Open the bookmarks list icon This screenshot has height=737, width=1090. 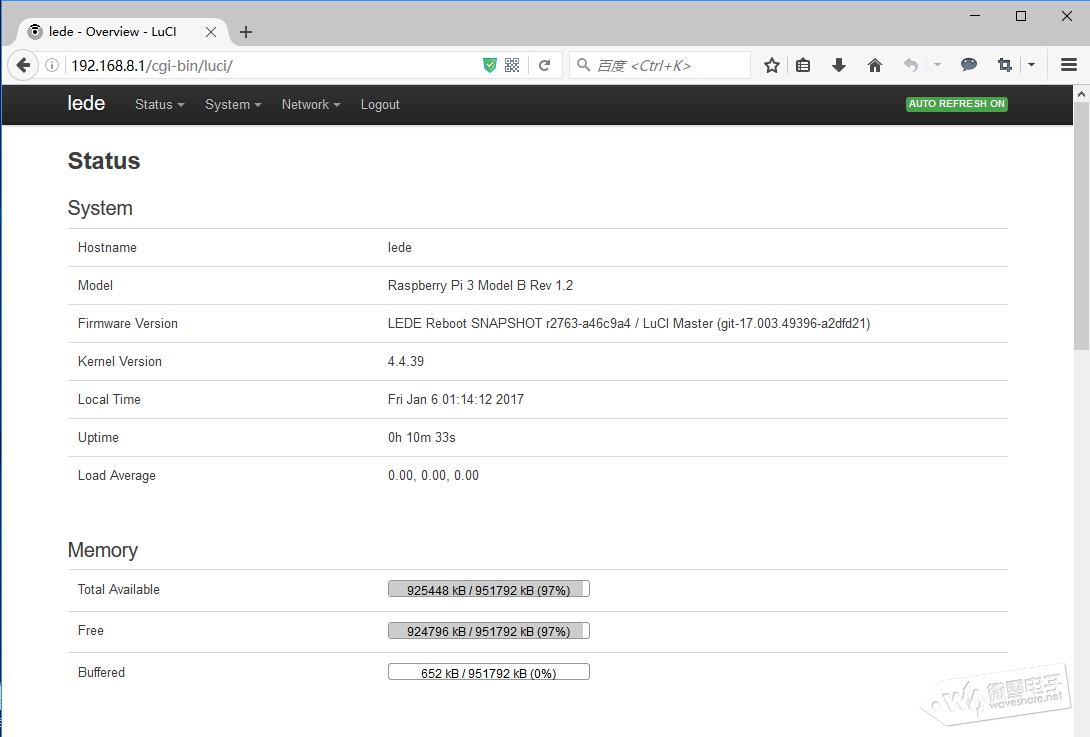click(804, 65)
